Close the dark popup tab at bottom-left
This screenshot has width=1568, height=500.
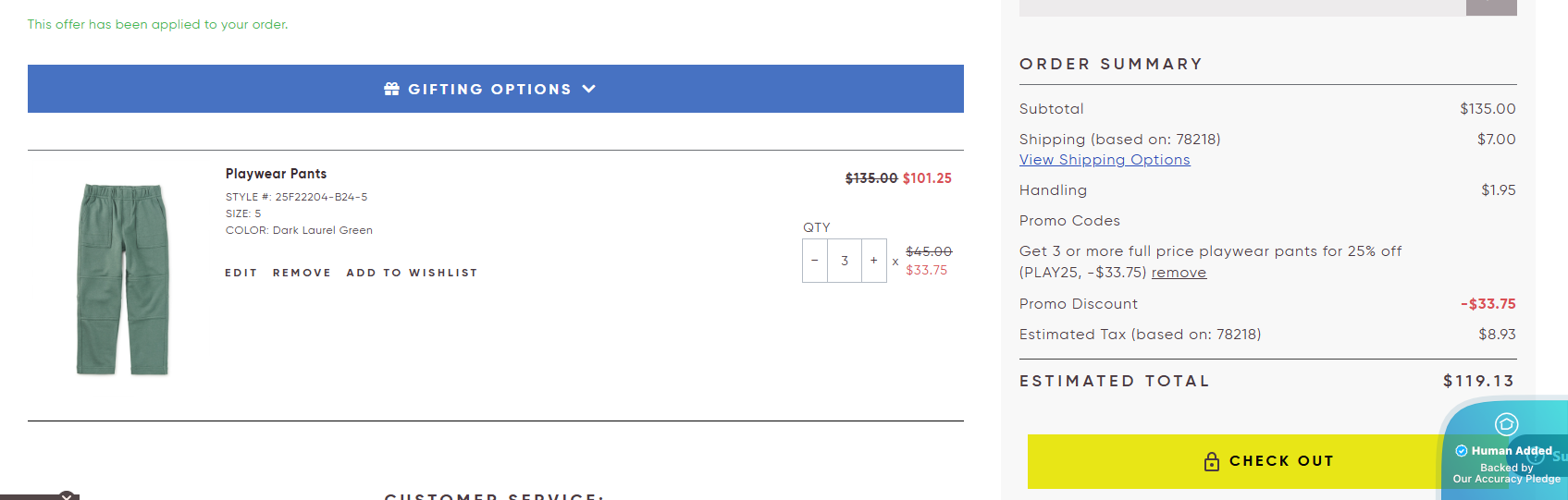coord(67,496)
